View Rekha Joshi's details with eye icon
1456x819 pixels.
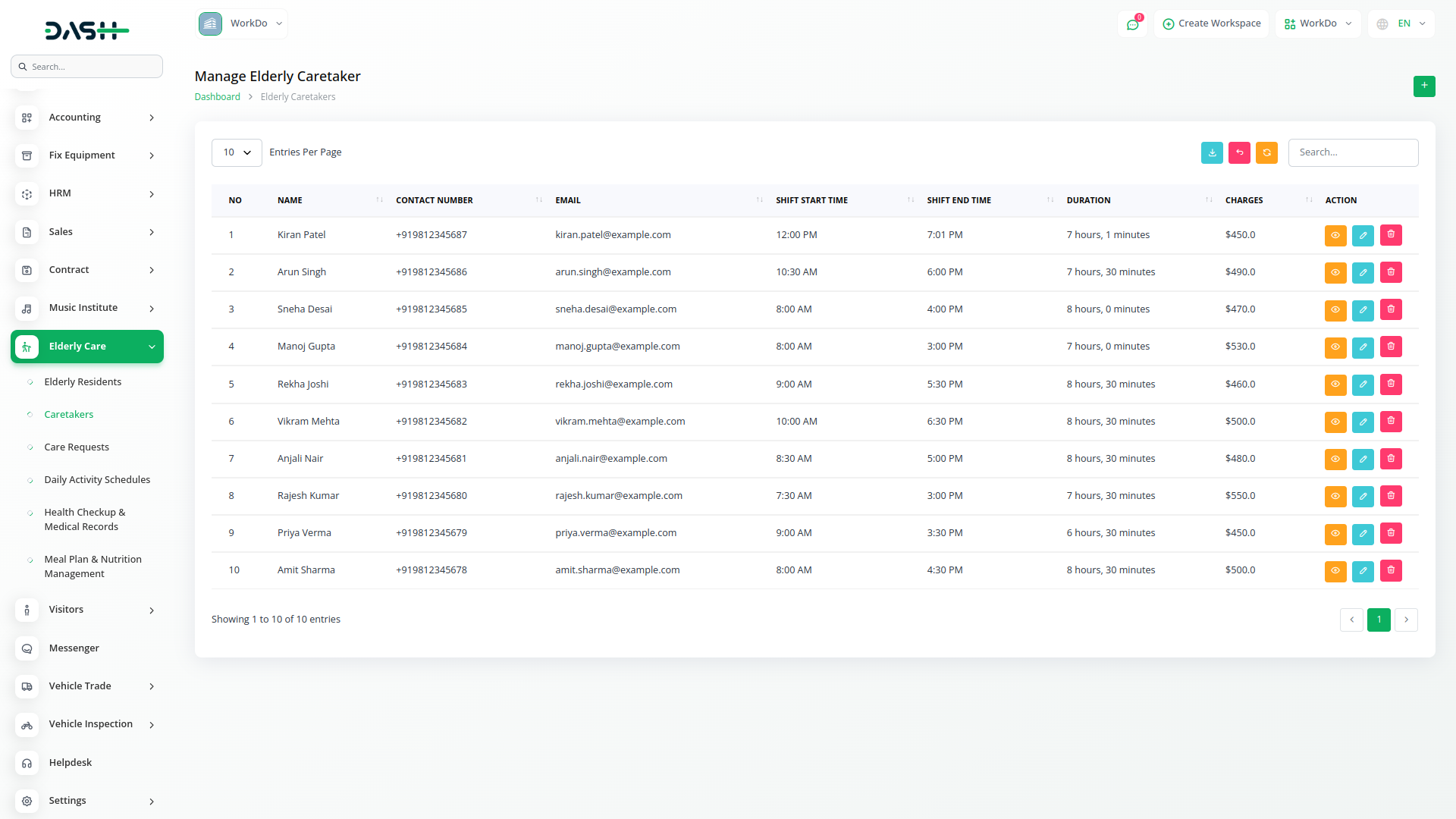coord(1335,384)
